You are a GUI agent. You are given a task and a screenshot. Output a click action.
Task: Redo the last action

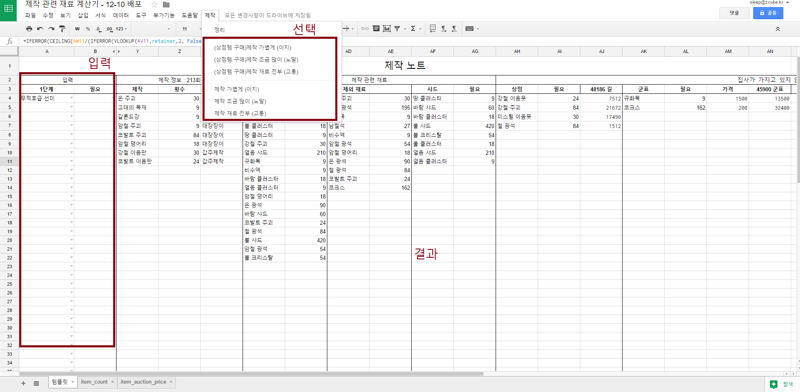pyautogui.click(x=51, y=29)
